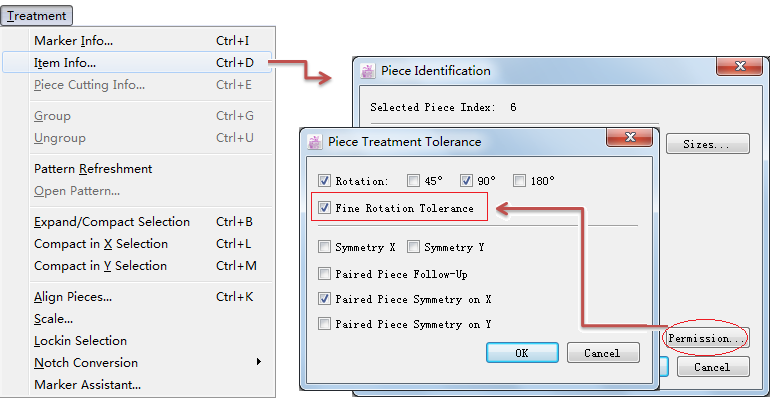Enable the 180° rotation checkbox
This screenshot has height=400, width=774.
coord(519,181)
